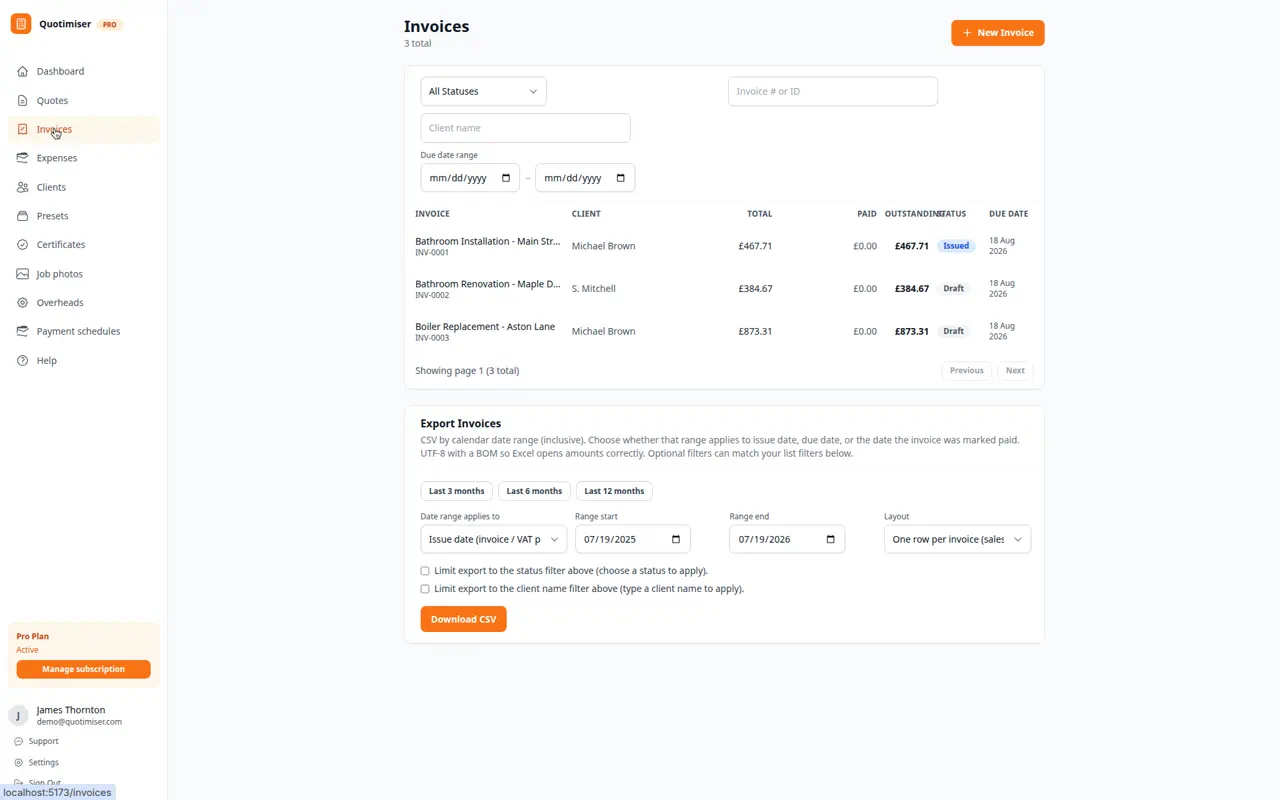Click the Quotimiser logo icon
1280x800 pixels.
(x=20, y=24)
